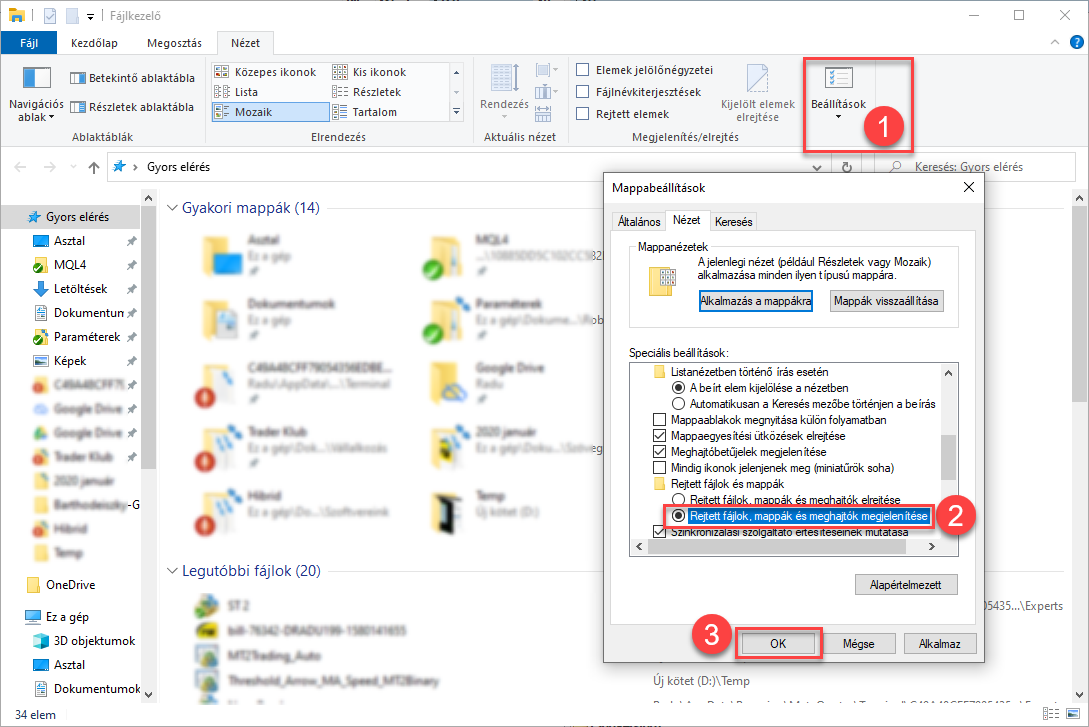Open the group-by dropdown in Aktuális nézet
The image size is (1089, 727).
[x=546, y=69]
